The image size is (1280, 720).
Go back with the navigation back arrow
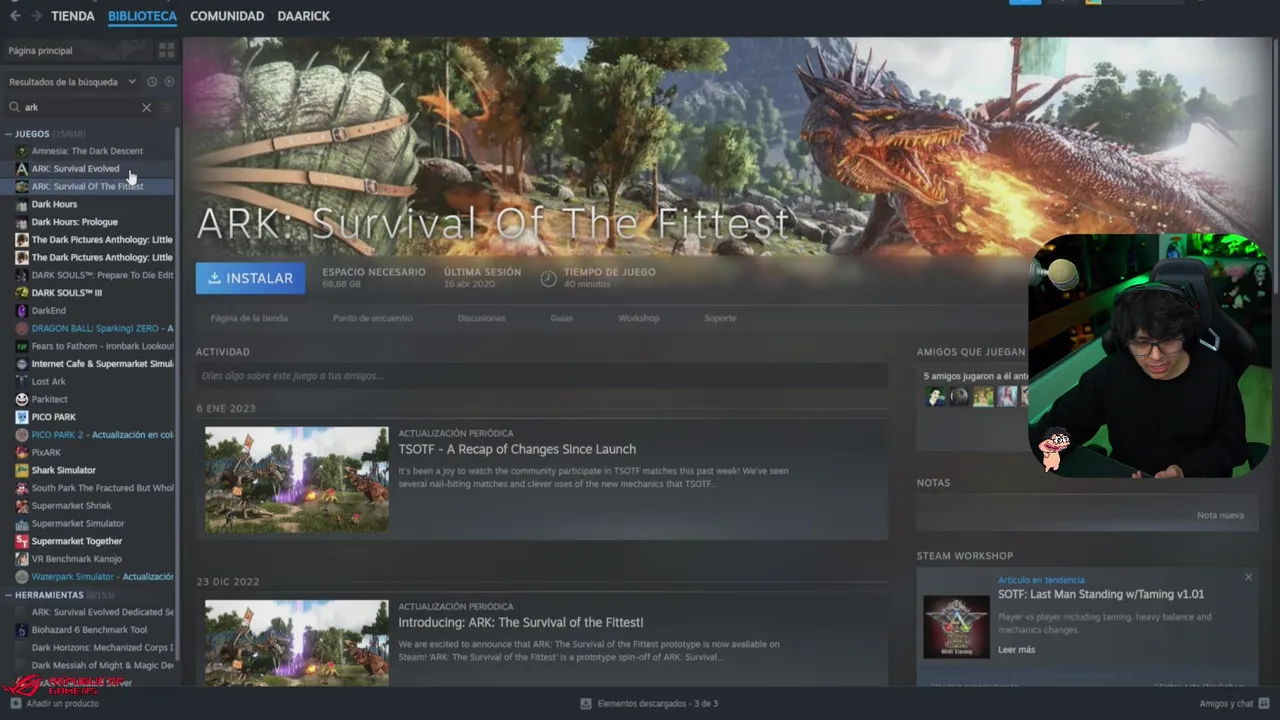[14, 16]
